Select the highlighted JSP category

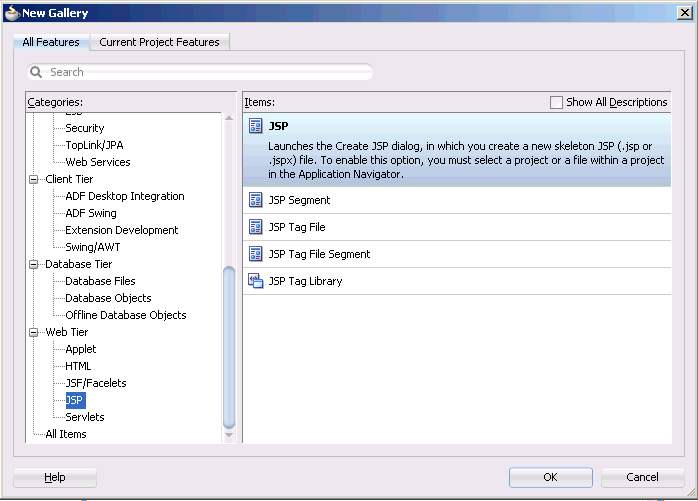tap(75, 400)
